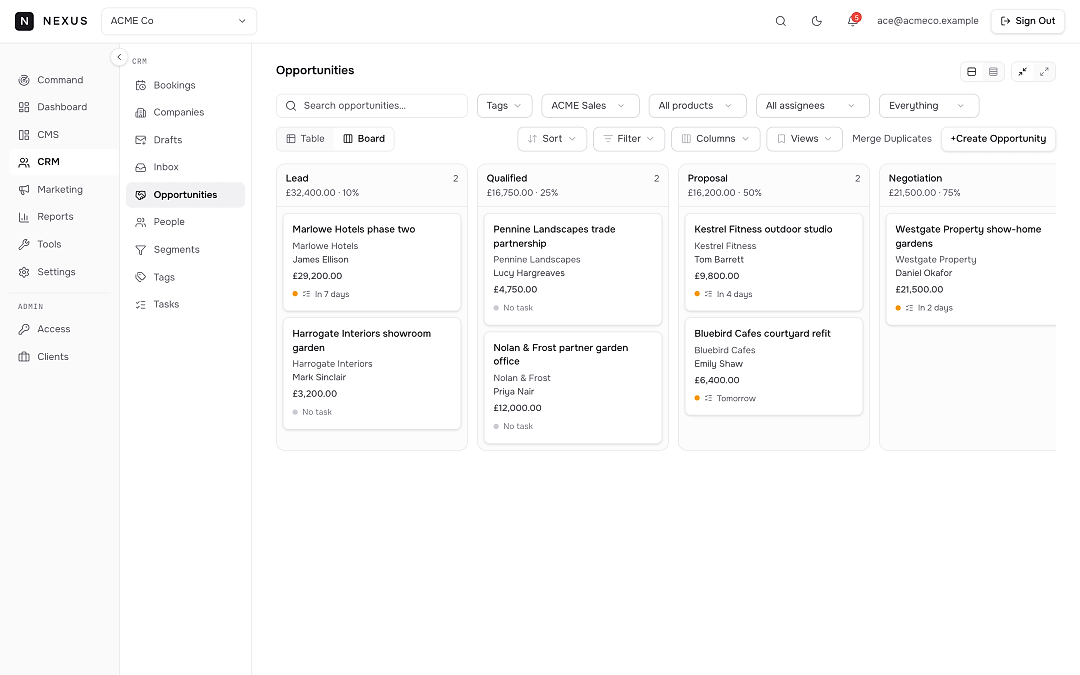Open Dashboard in main navigation

60,107
